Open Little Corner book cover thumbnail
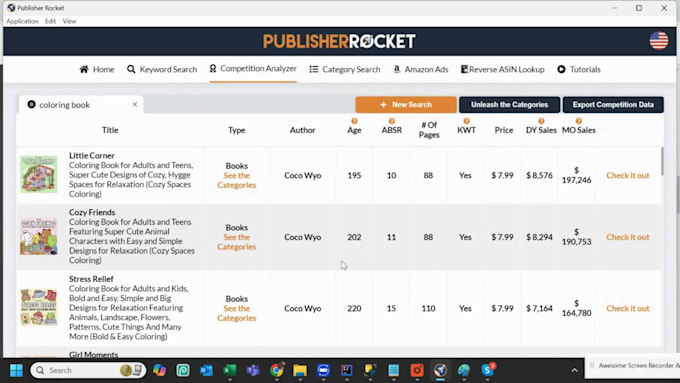This screenshot has width=680, height=383. 39,174
